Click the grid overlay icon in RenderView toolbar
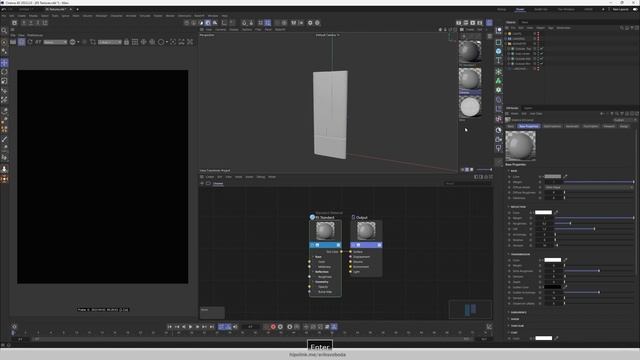 (x=135, y=42)
